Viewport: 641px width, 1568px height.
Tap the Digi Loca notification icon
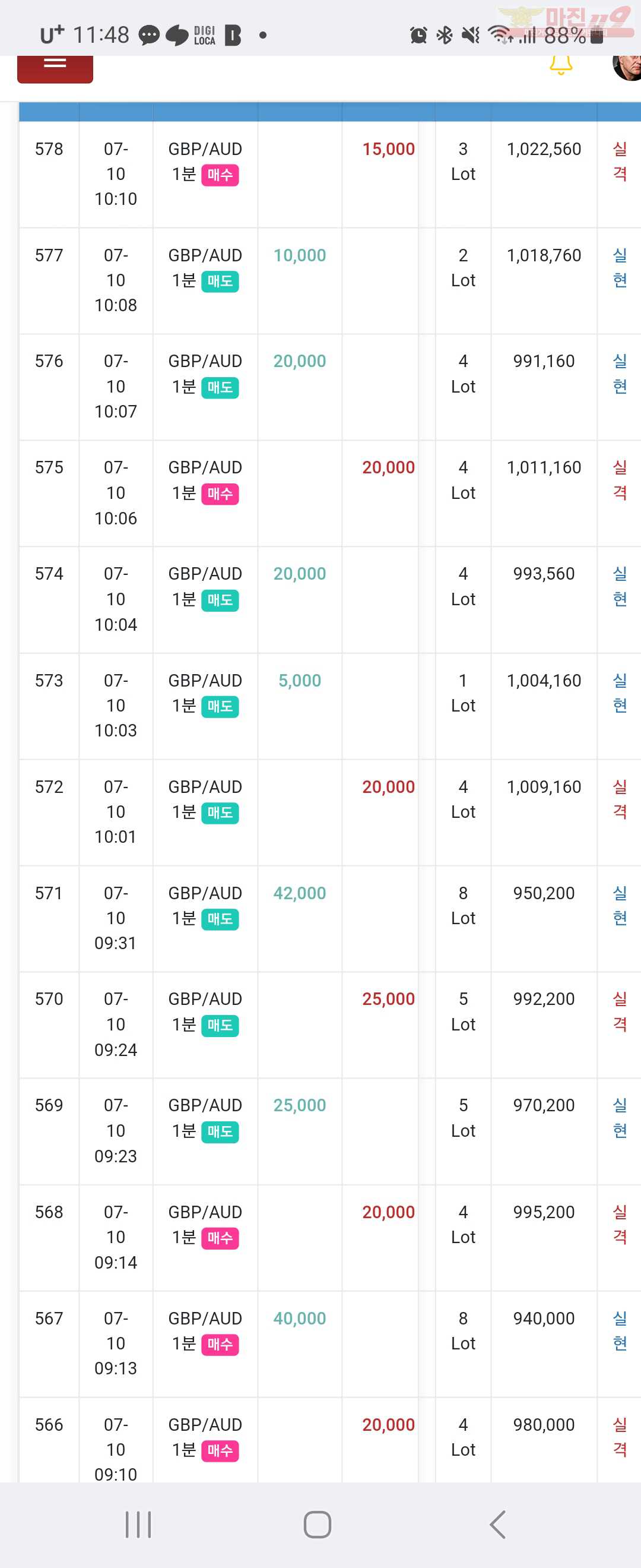click(204, 35)
